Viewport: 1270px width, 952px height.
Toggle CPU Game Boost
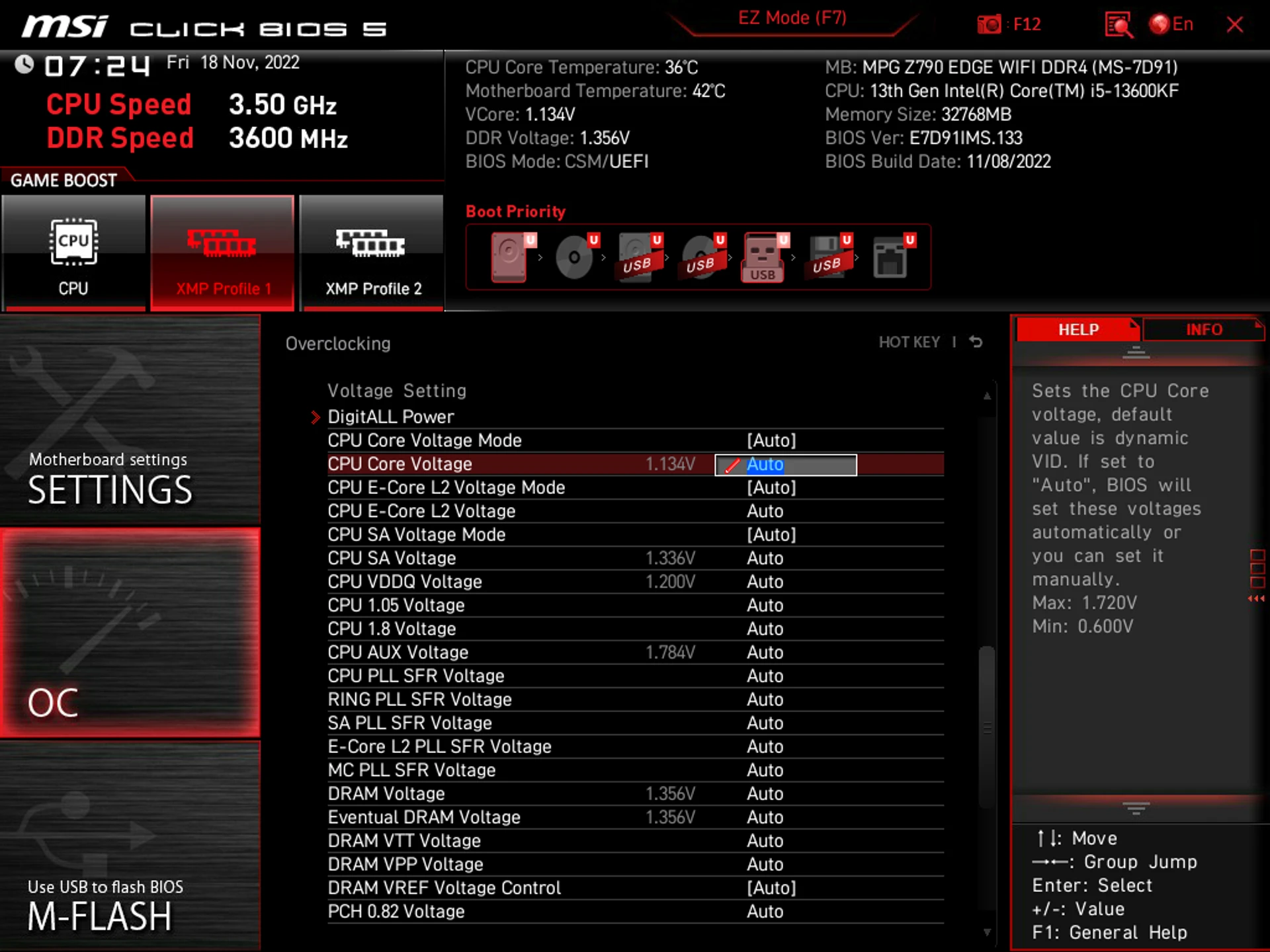[73, 253]
